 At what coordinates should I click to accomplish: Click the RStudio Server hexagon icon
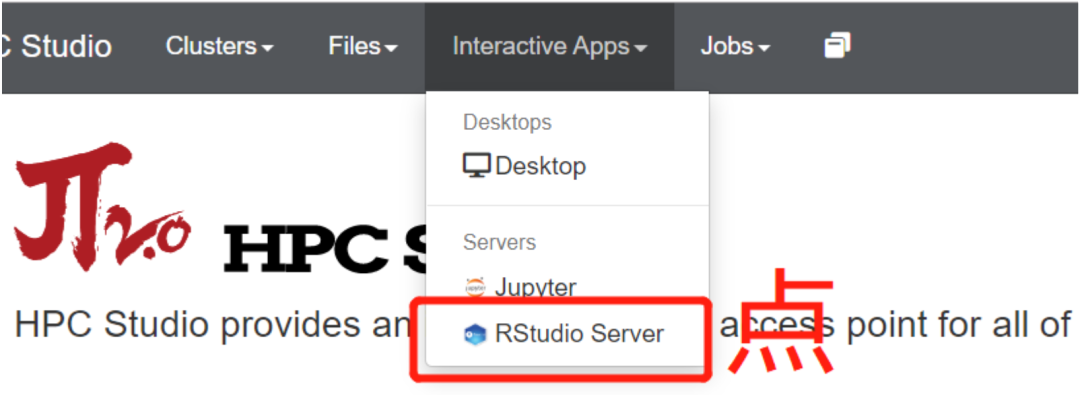click(475, 334)
